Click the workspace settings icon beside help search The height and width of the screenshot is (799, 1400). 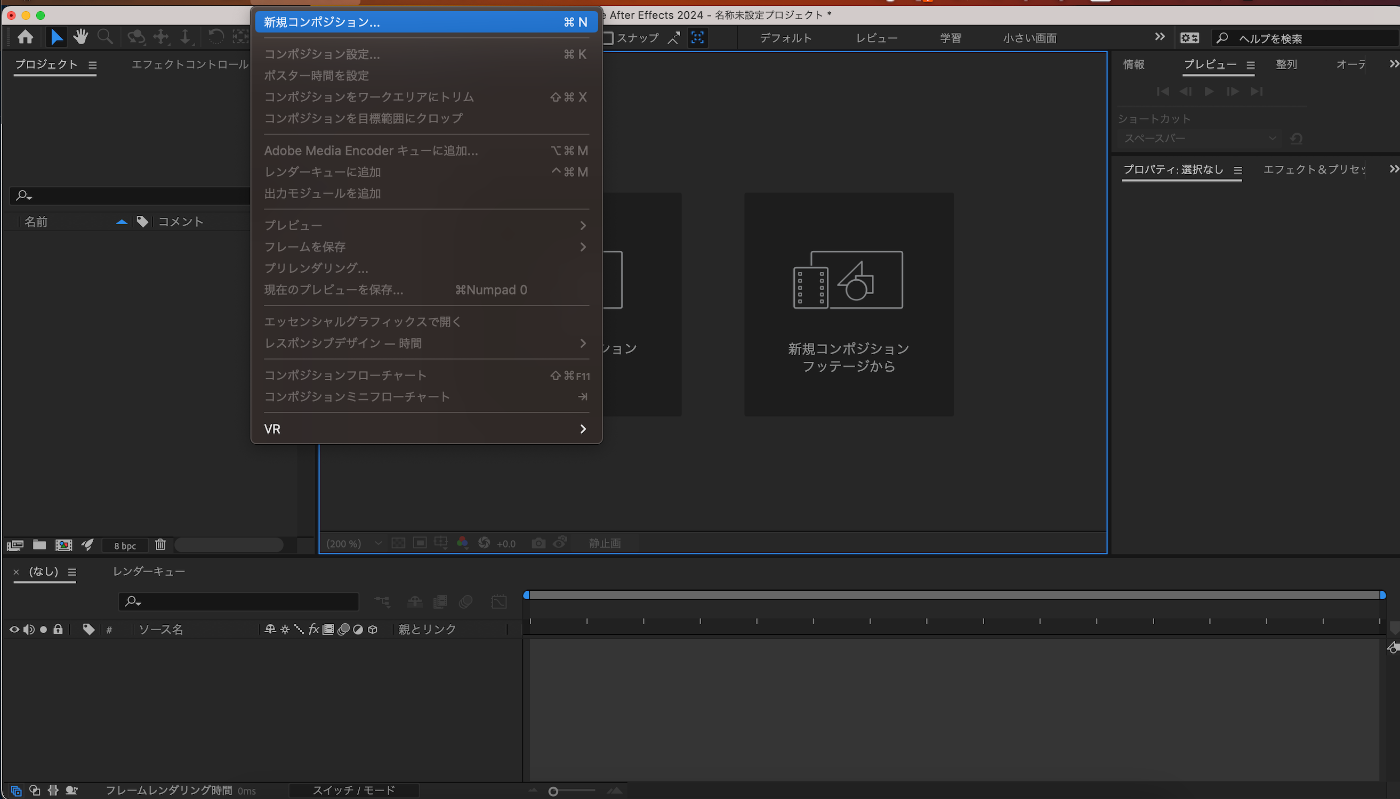pyautogui.click(x=1189, y=38)
